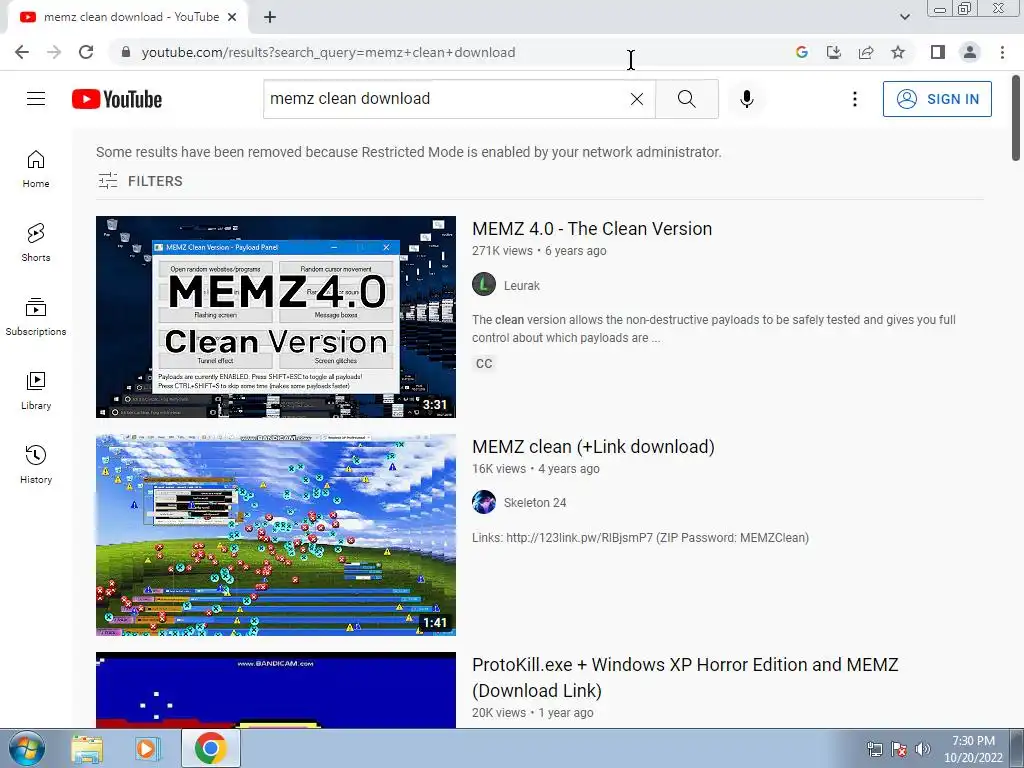Open Skeleton 24 channel avatar
The image size is (1024, 768).
coord(484,502)
